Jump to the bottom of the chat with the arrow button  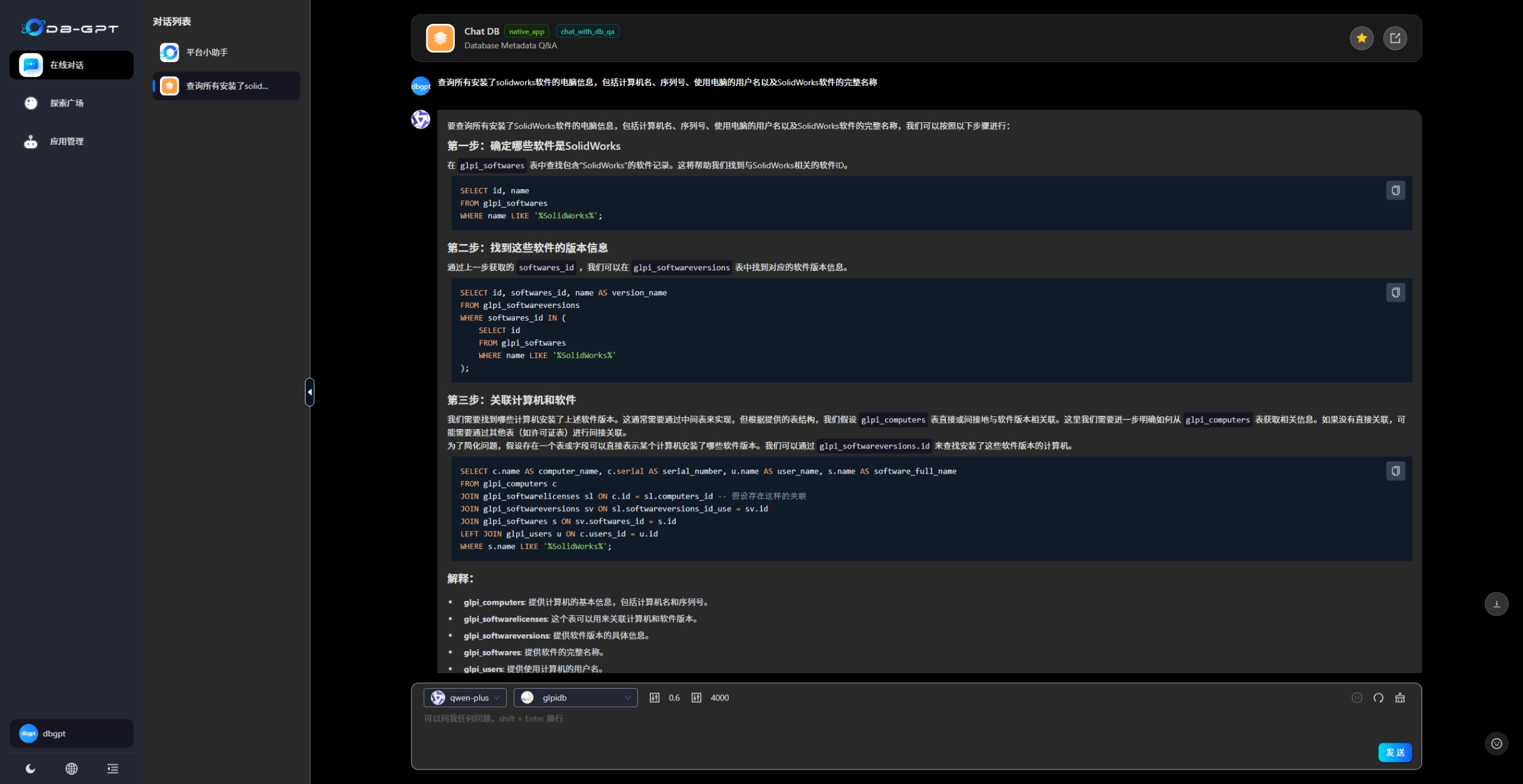point(1496,604)
